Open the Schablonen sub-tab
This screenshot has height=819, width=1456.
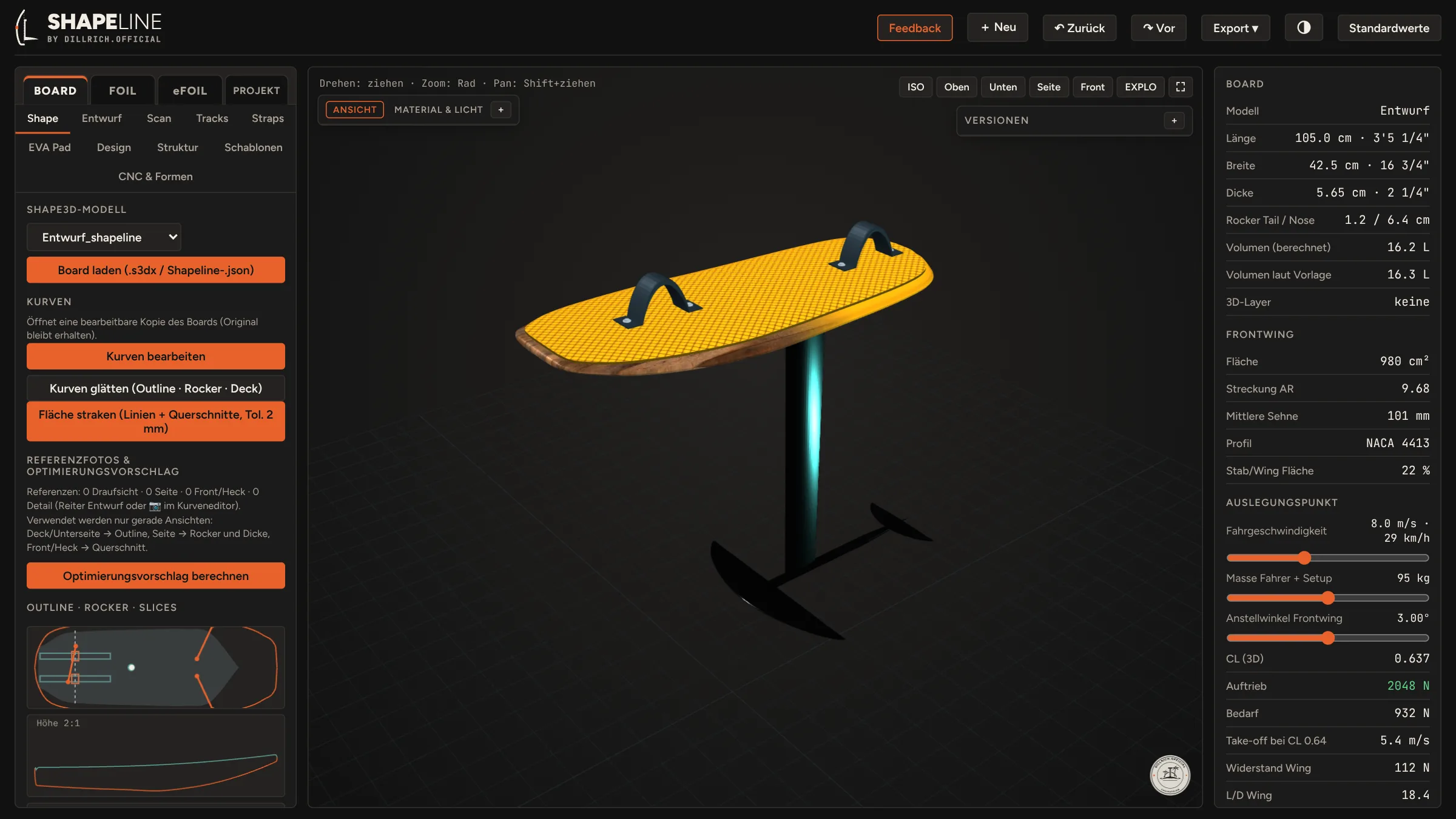253,147
